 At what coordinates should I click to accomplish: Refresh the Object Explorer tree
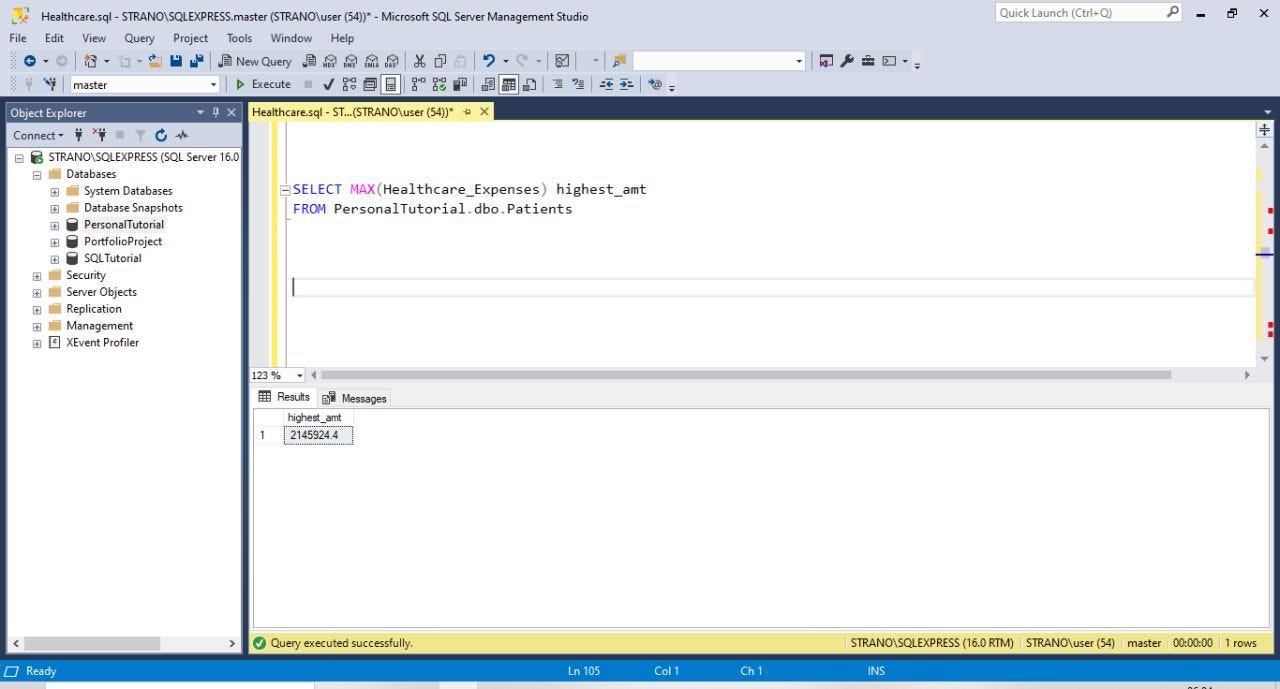(x=160, y=135)
